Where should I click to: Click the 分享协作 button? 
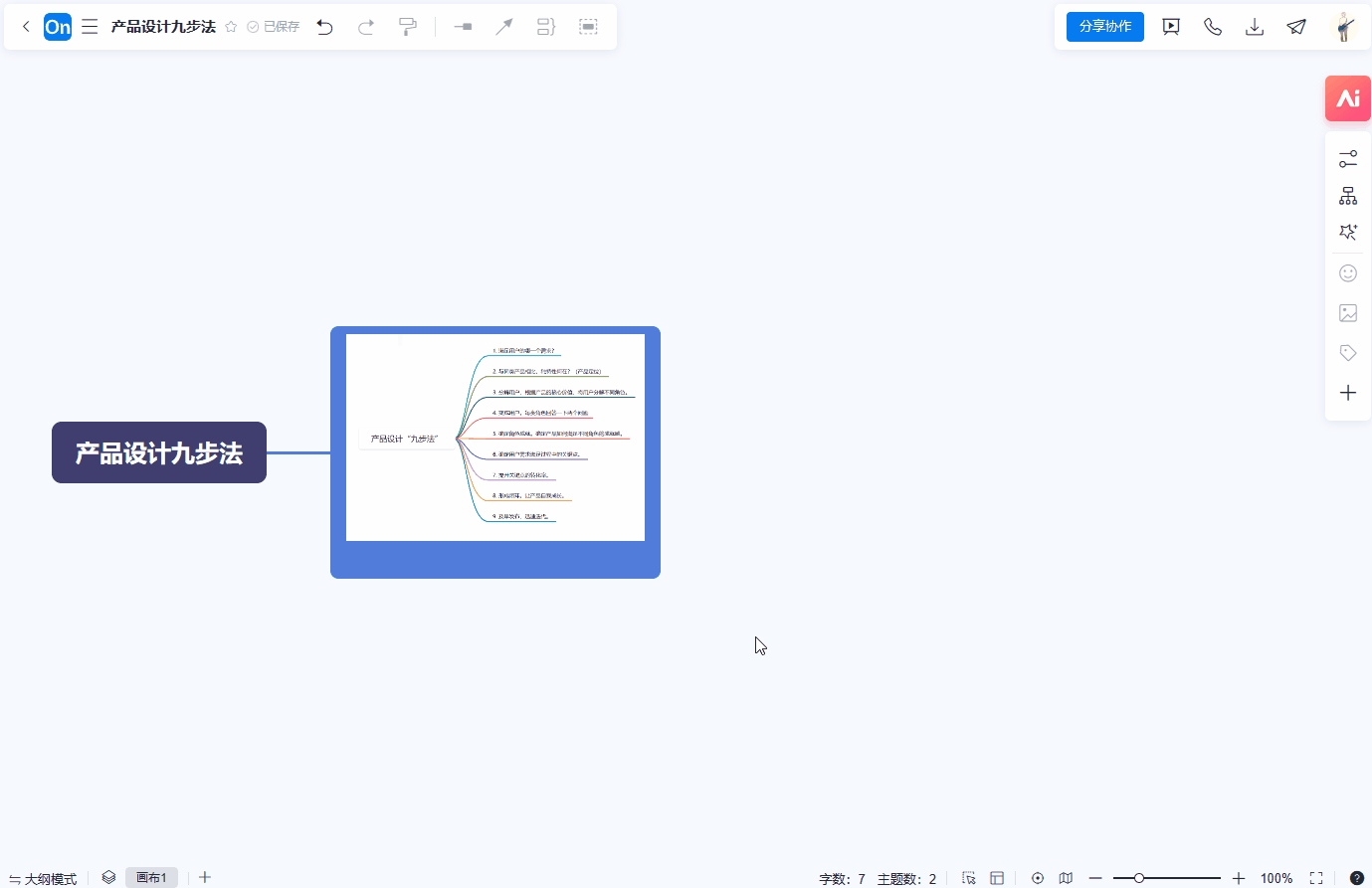click(1105, 27)
